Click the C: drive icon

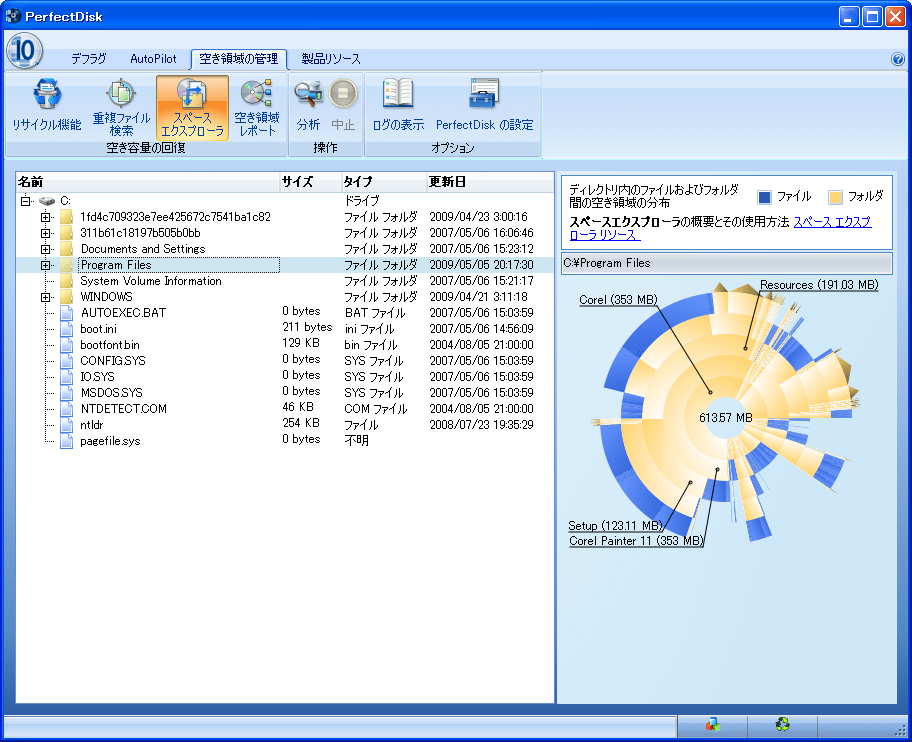pyautogui.click(x=47, y=201)
